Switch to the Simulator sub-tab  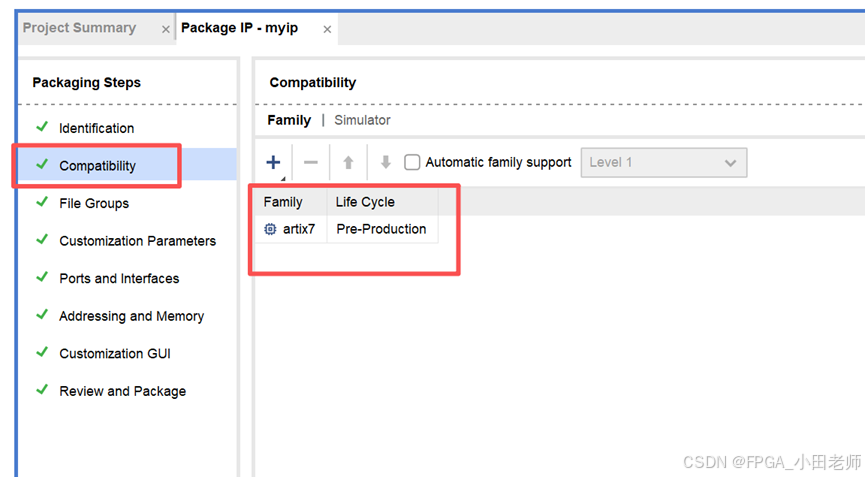point(362,120)
